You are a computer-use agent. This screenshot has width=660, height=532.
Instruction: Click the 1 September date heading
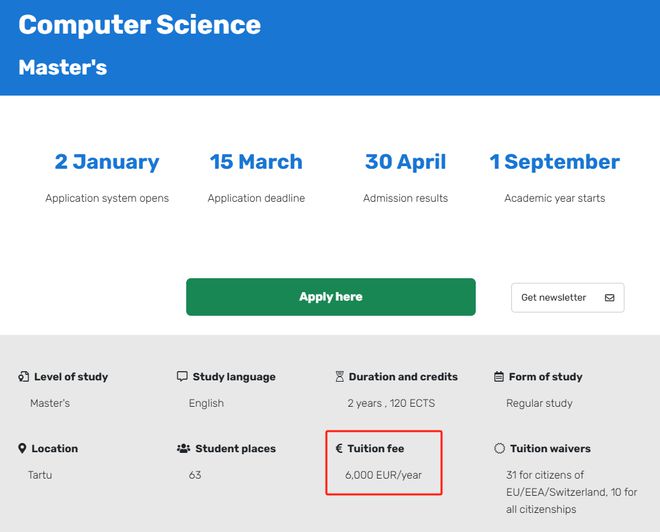[554, 162]
